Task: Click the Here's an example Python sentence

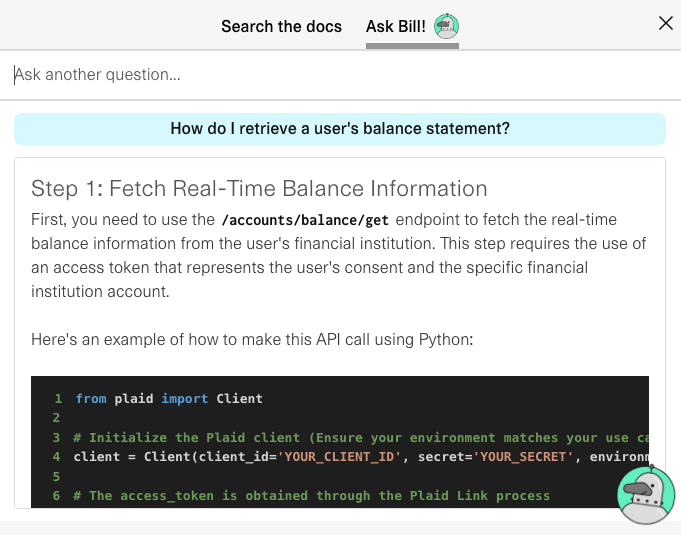Action: [x=252, y=339]
